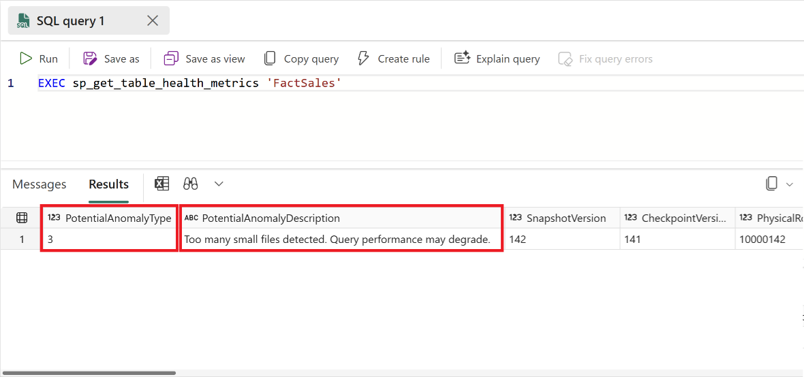Click the EXEC keyword in editor
This screenshot has width=804, height=377.
click(x=52, y=83)
